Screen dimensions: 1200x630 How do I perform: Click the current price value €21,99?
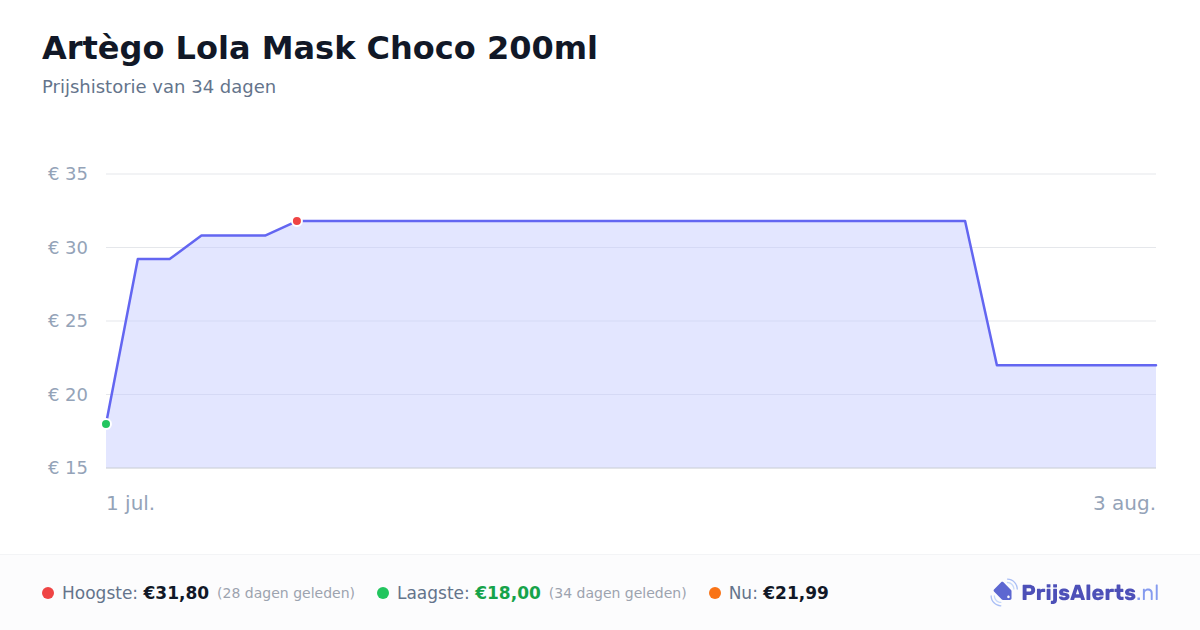[x=796, y=593]
